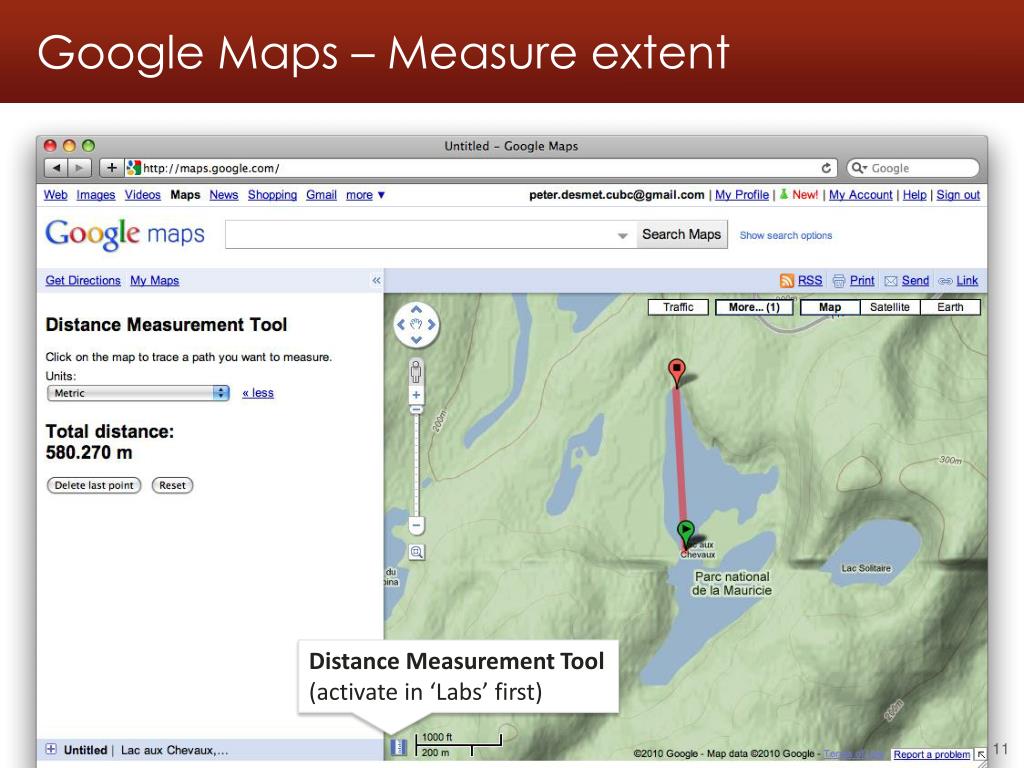
Task: Switch to the Satellite view
Action: point(889,307)
